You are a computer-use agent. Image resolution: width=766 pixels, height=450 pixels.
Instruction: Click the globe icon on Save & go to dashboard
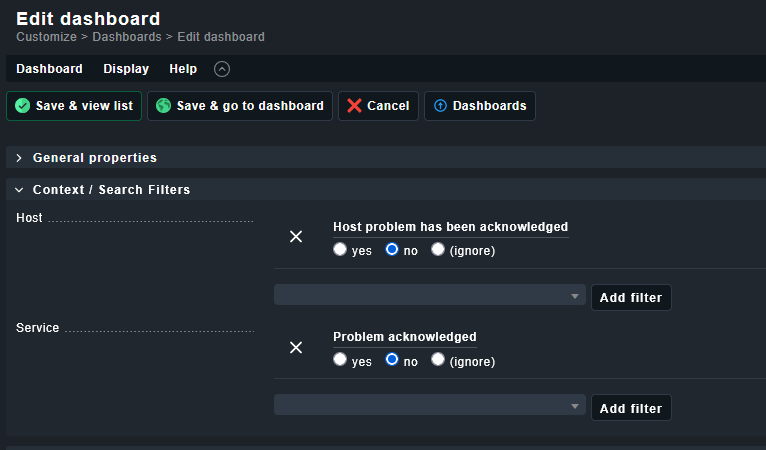click(x=164, y=106)
